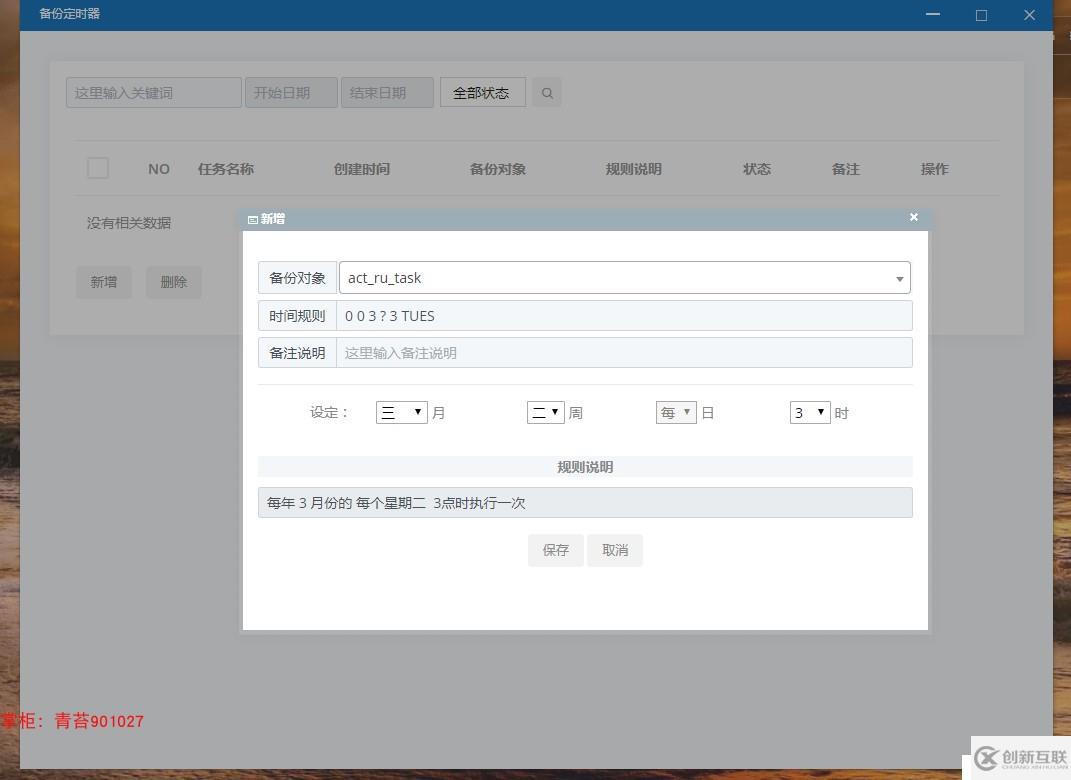
Task: Open the day (日) selector
Action: pyautogui.click(x=676, y=412)
